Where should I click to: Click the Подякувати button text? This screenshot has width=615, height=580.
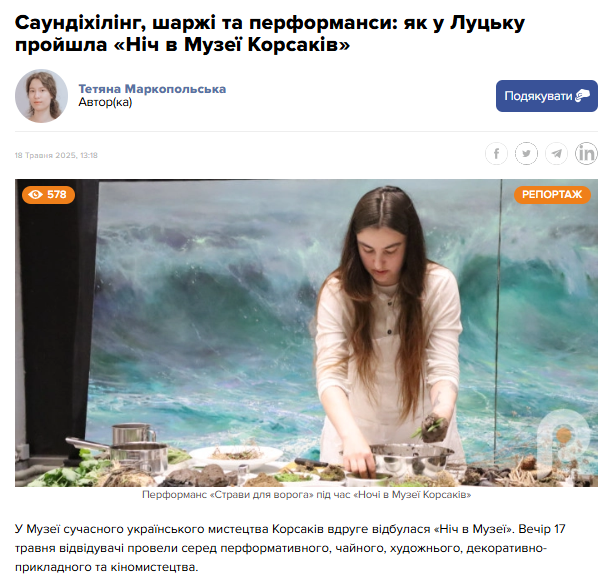click(538, 96)
